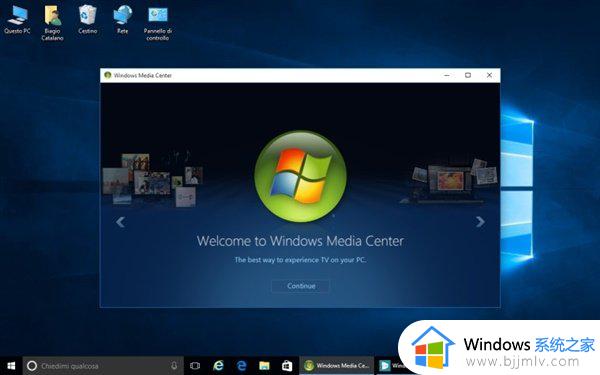Go to next slide with right arrow
Screen dimensions: 600x375
click(480, 222)
